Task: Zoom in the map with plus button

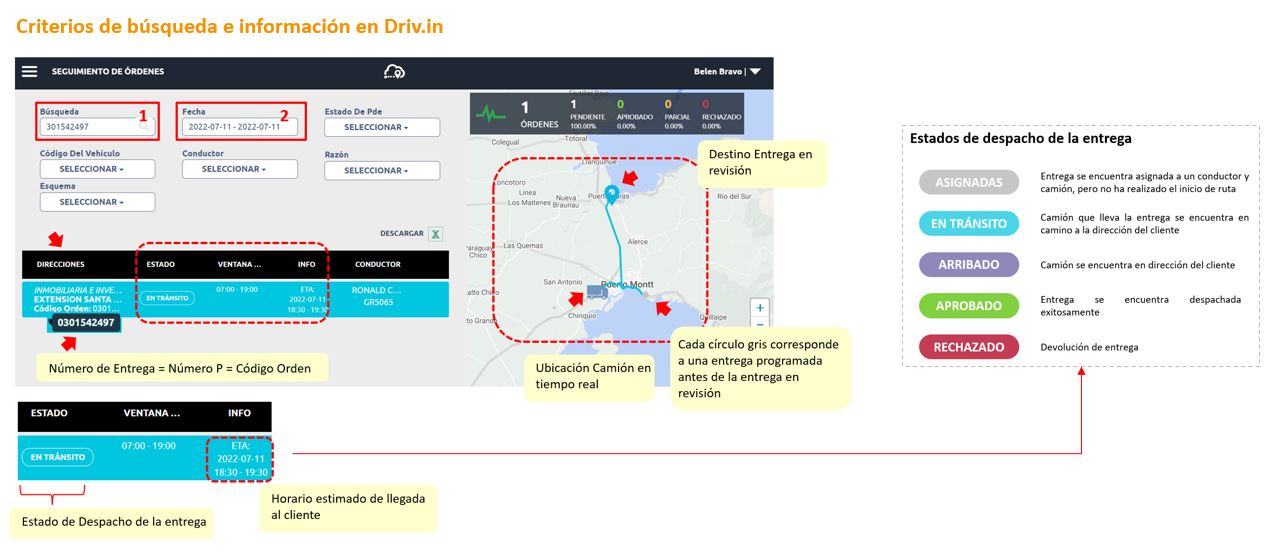Action: [x=760, y=308]
